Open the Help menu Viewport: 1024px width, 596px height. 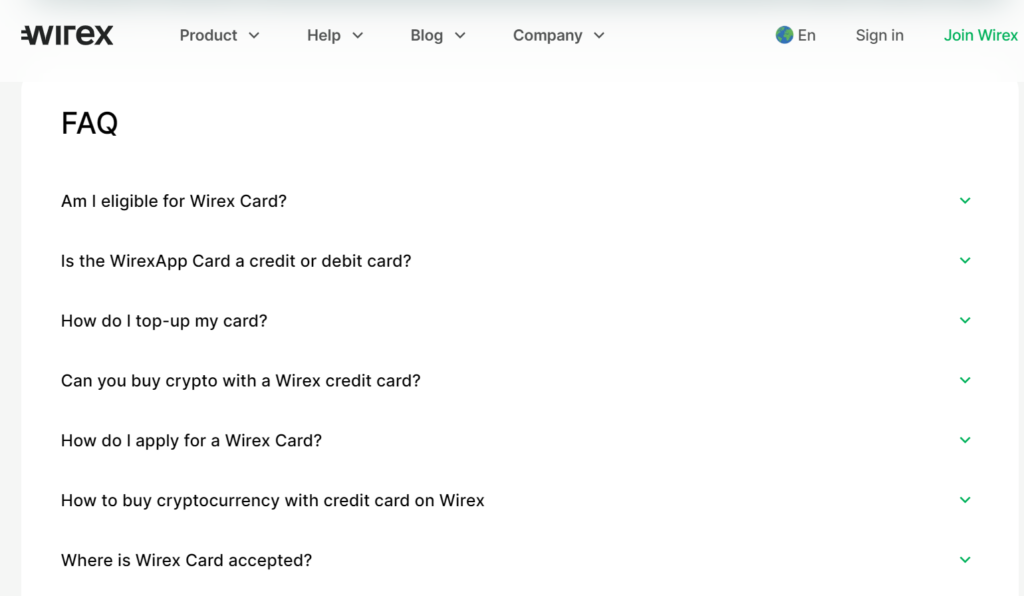click(335, 35)
